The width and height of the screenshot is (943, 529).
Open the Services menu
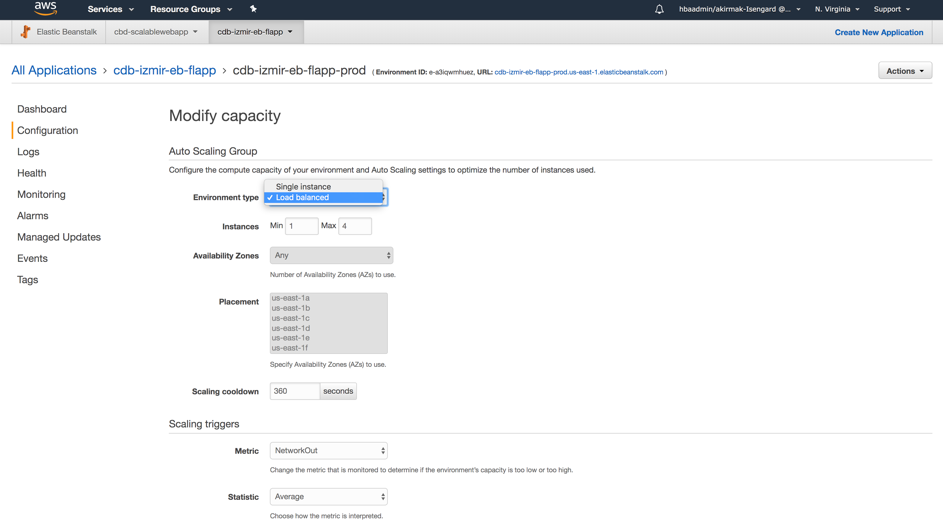[x=111, y=9]
